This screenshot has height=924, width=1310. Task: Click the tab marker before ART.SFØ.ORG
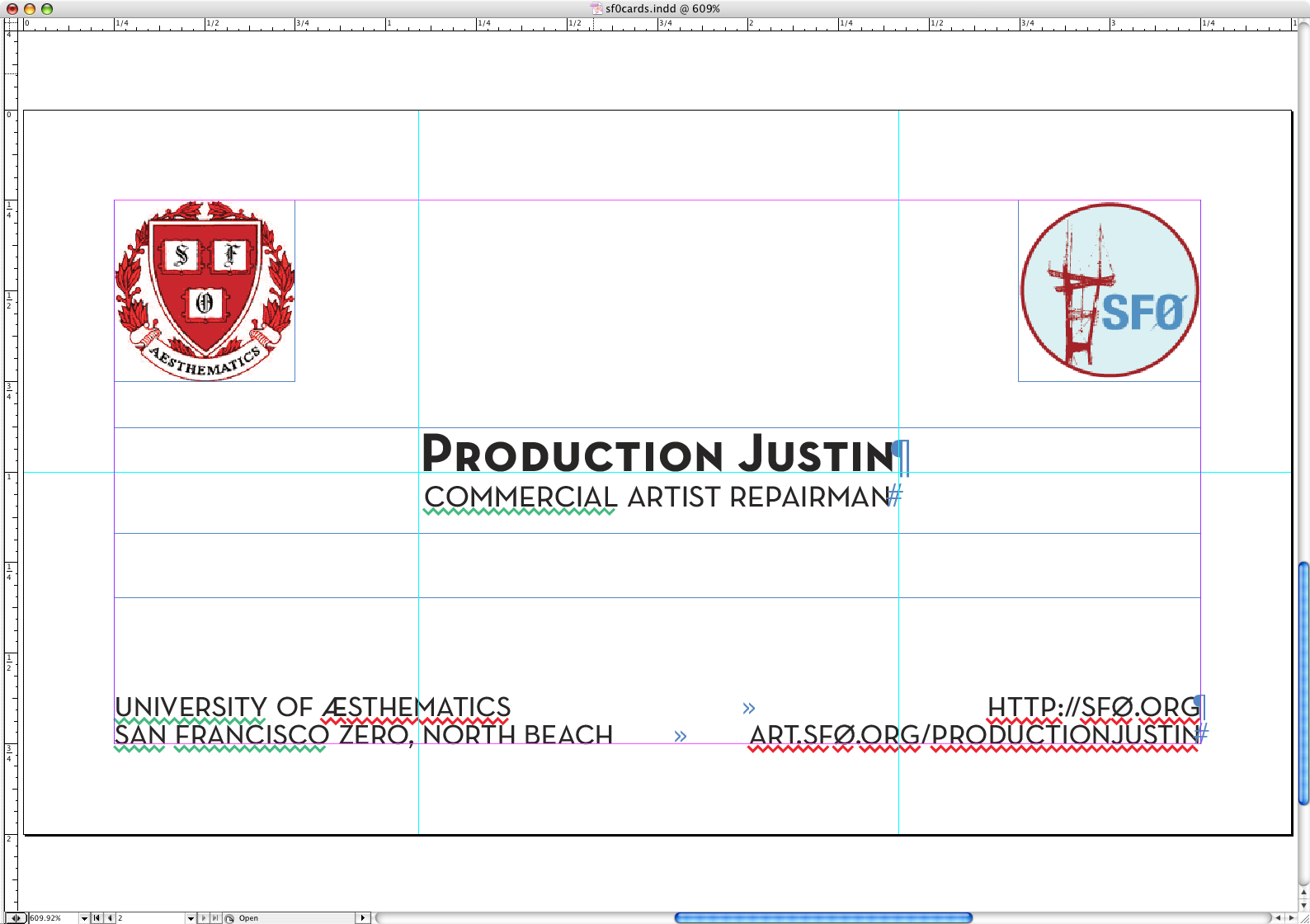pos(681,736)
